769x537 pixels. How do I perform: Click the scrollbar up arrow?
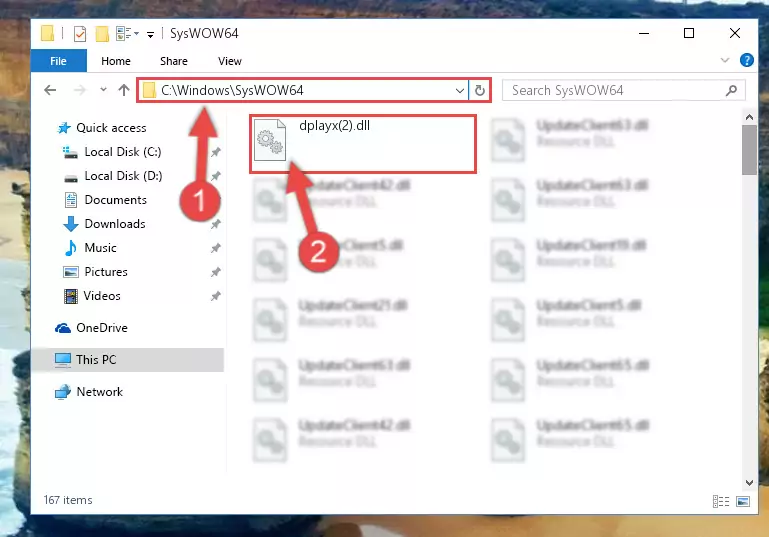(x=749, y=117)
